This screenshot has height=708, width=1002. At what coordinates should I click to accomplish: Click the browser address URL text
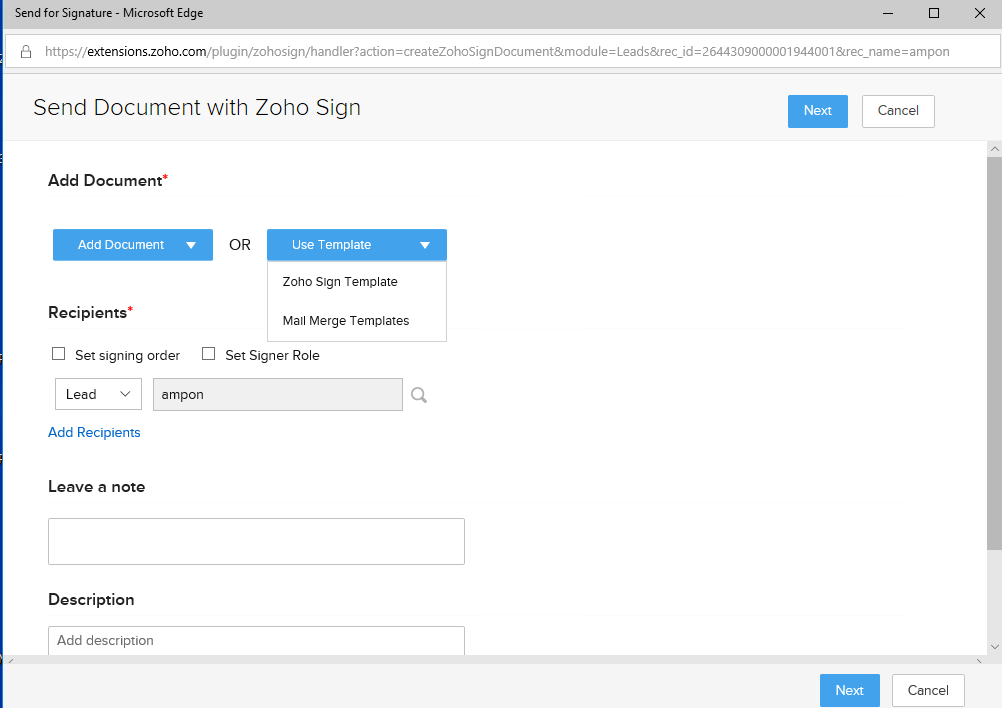pos(497,52)
